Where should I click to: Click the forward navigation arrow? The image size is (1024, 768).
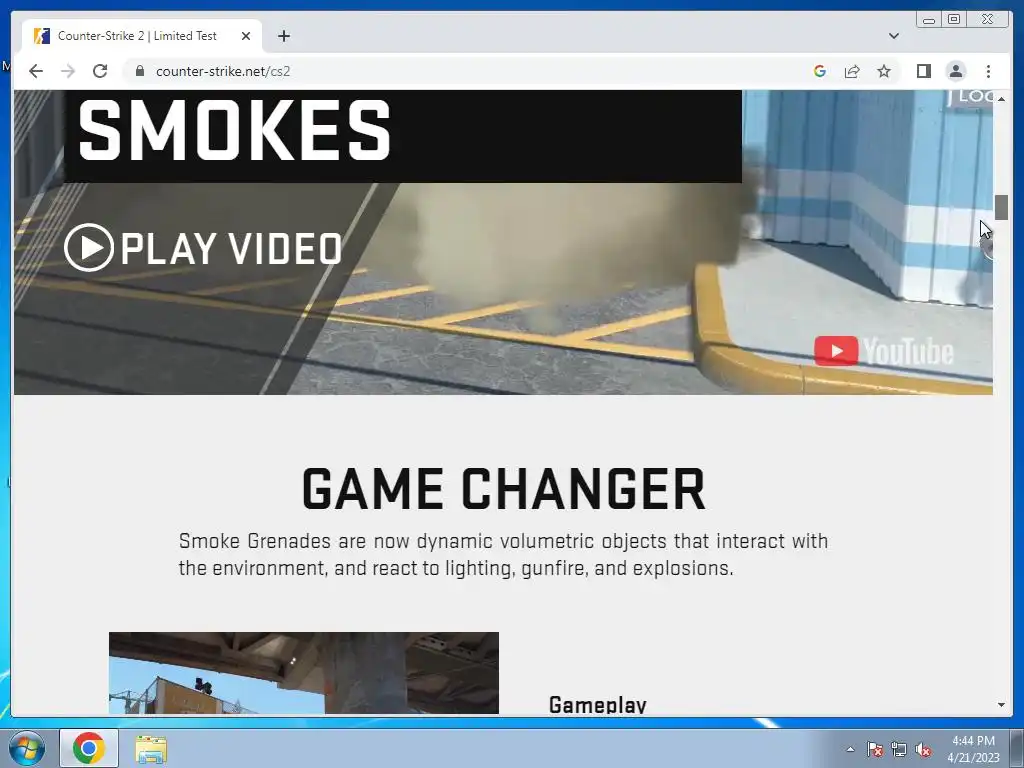click(x=68, y=71)
